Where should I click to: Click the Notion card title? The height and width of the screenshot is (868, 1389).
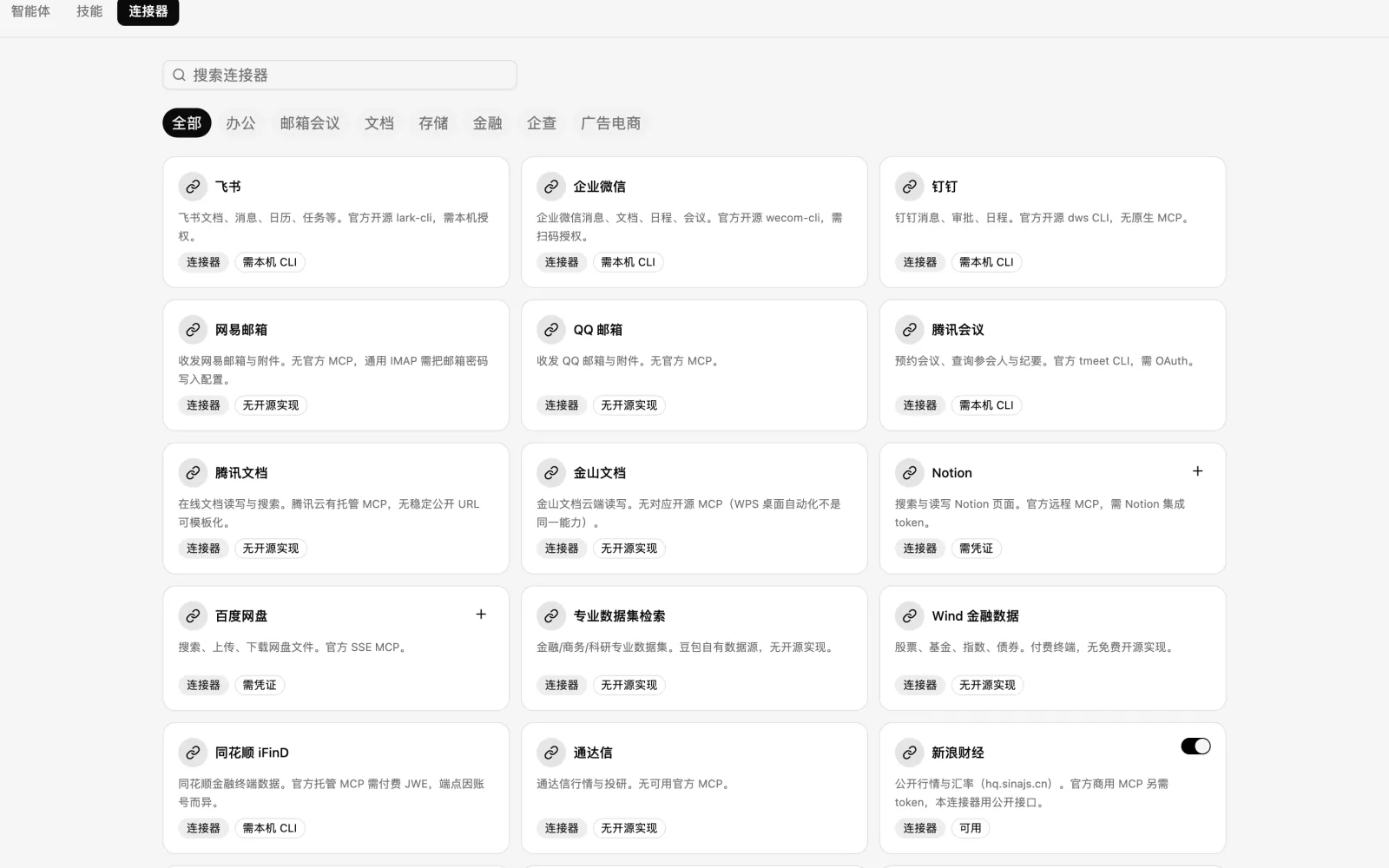click(x=951, y=473)
